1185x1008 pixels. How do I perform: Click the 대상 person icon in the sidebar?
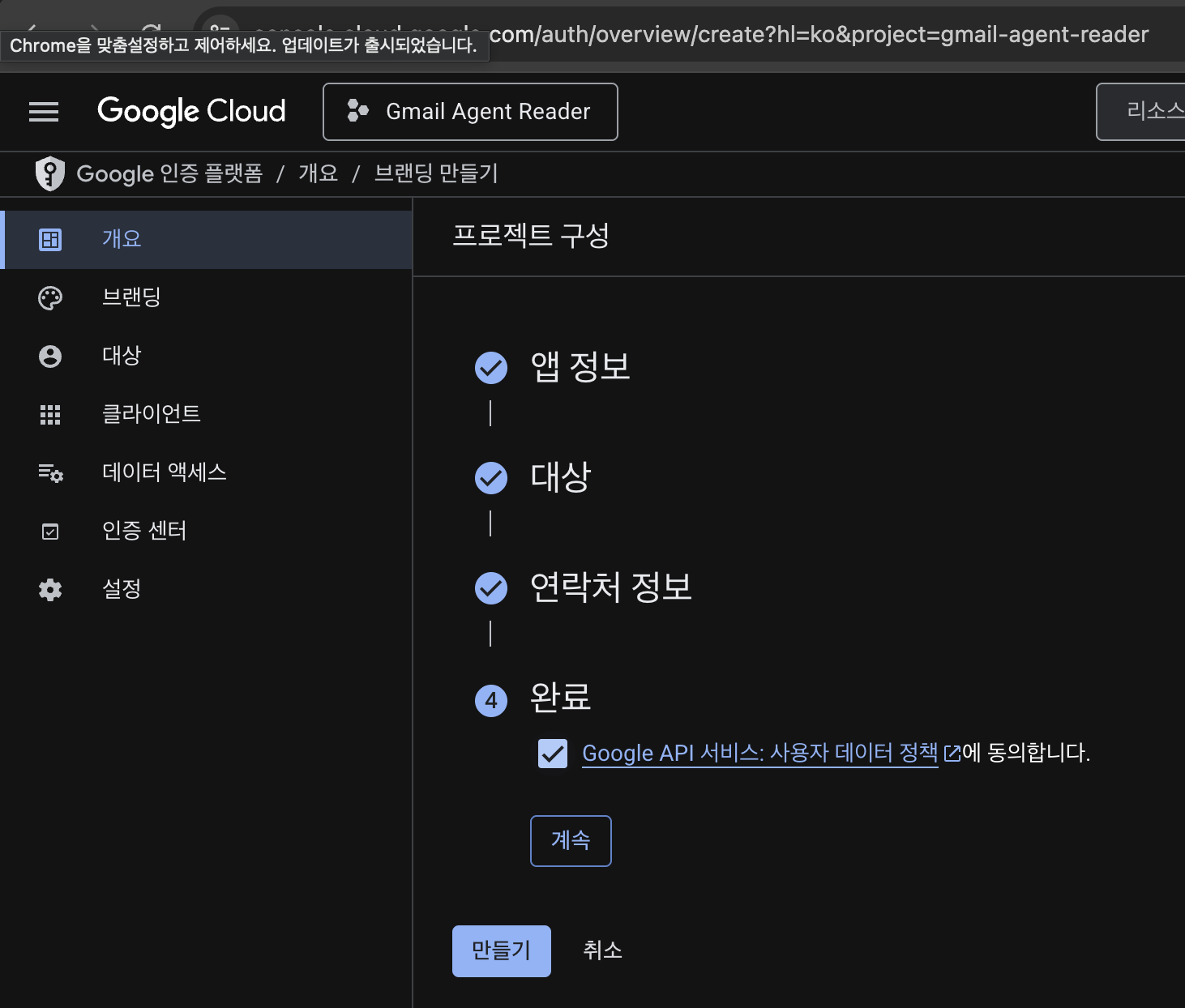point(50,357)
